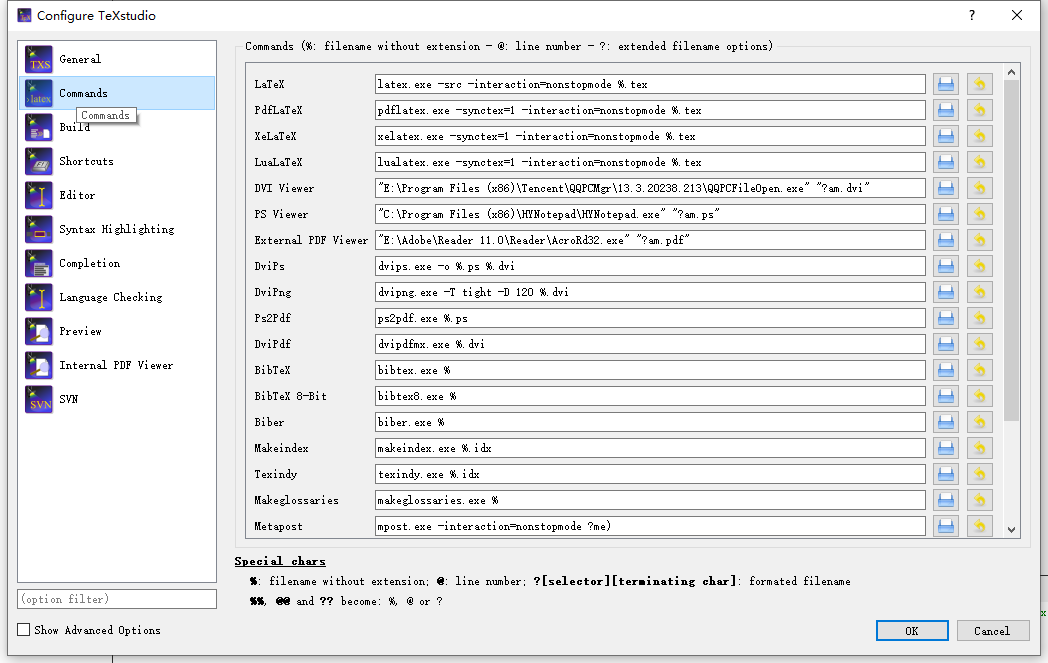The width and height of the screenshot is (1048, 663).
Task: Click the option filter search field
Action: point(117,599)
